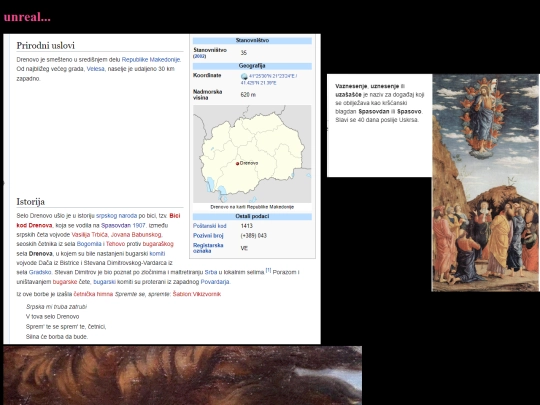Select the population value 35
The width and height of the screenshot is (540, 405).
tap(243, 53)
